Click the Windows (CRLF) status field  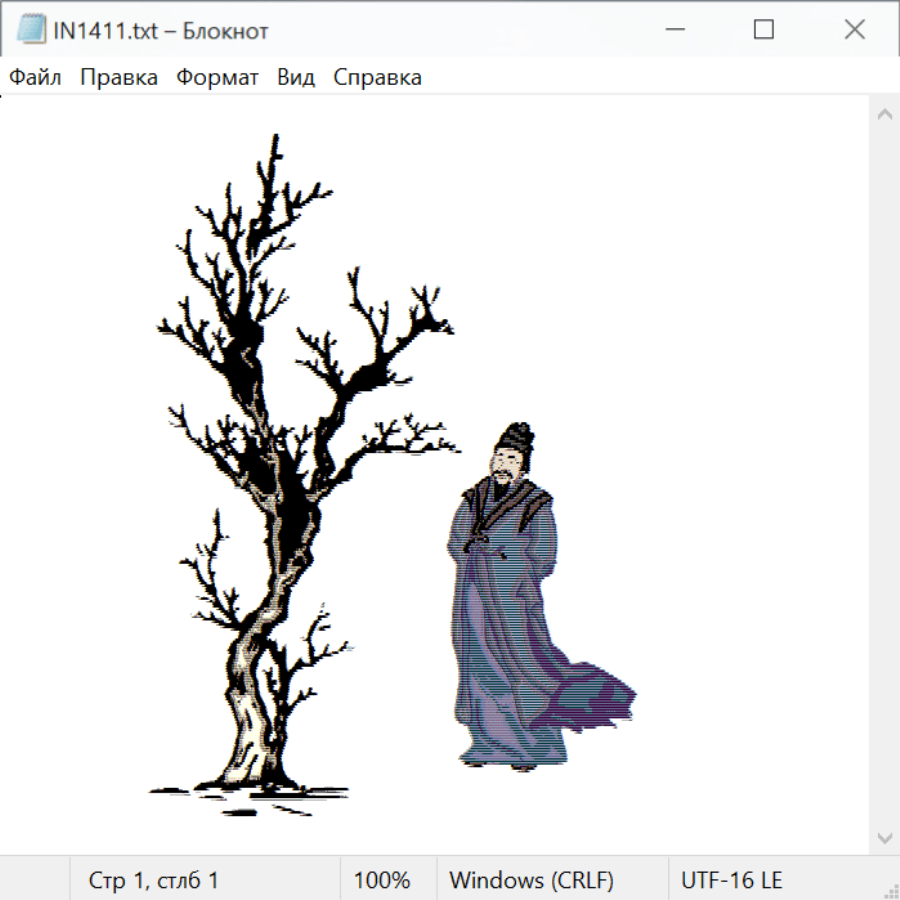point(531,880)
